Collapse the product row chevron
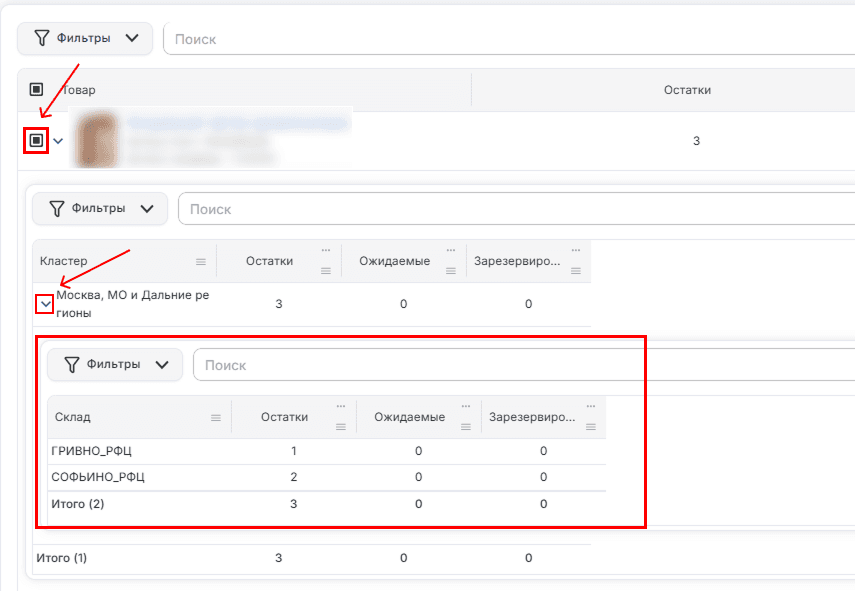 click(x=58, y=141)
